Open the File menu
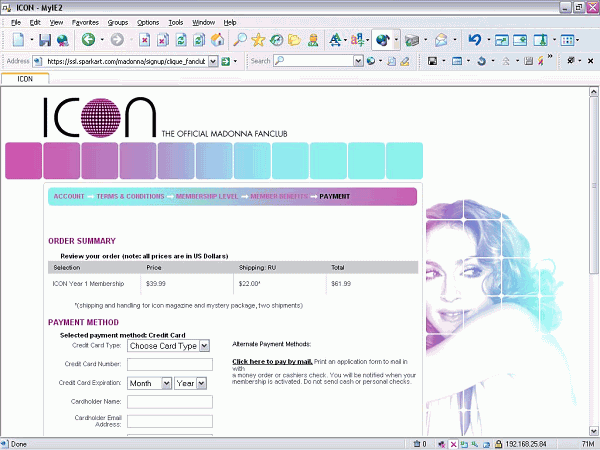 point(16,23)
